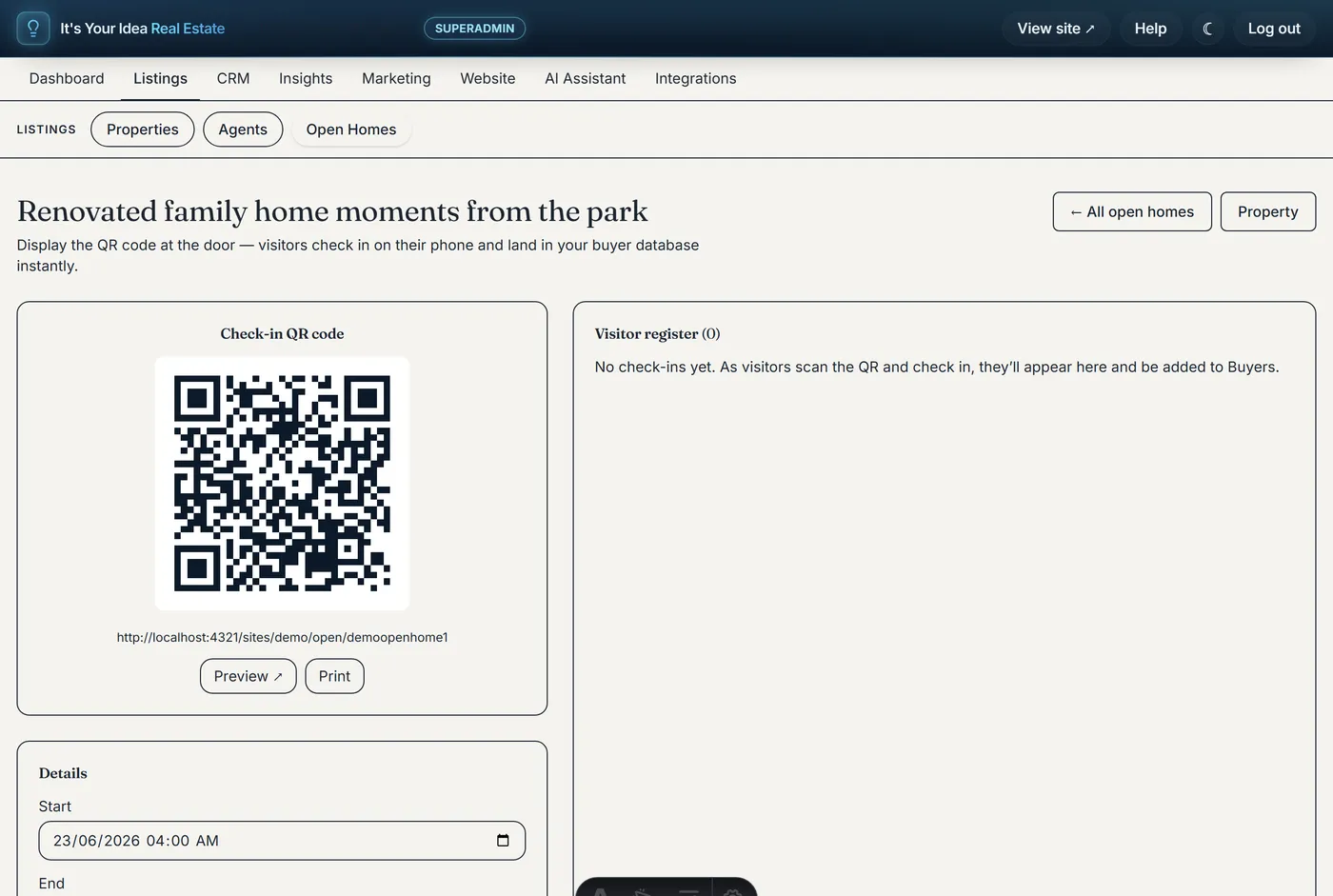Open the calendar picker in the Start field
Screen dimensions: 1333x896
pyautogui.click(x=503, y=840)
